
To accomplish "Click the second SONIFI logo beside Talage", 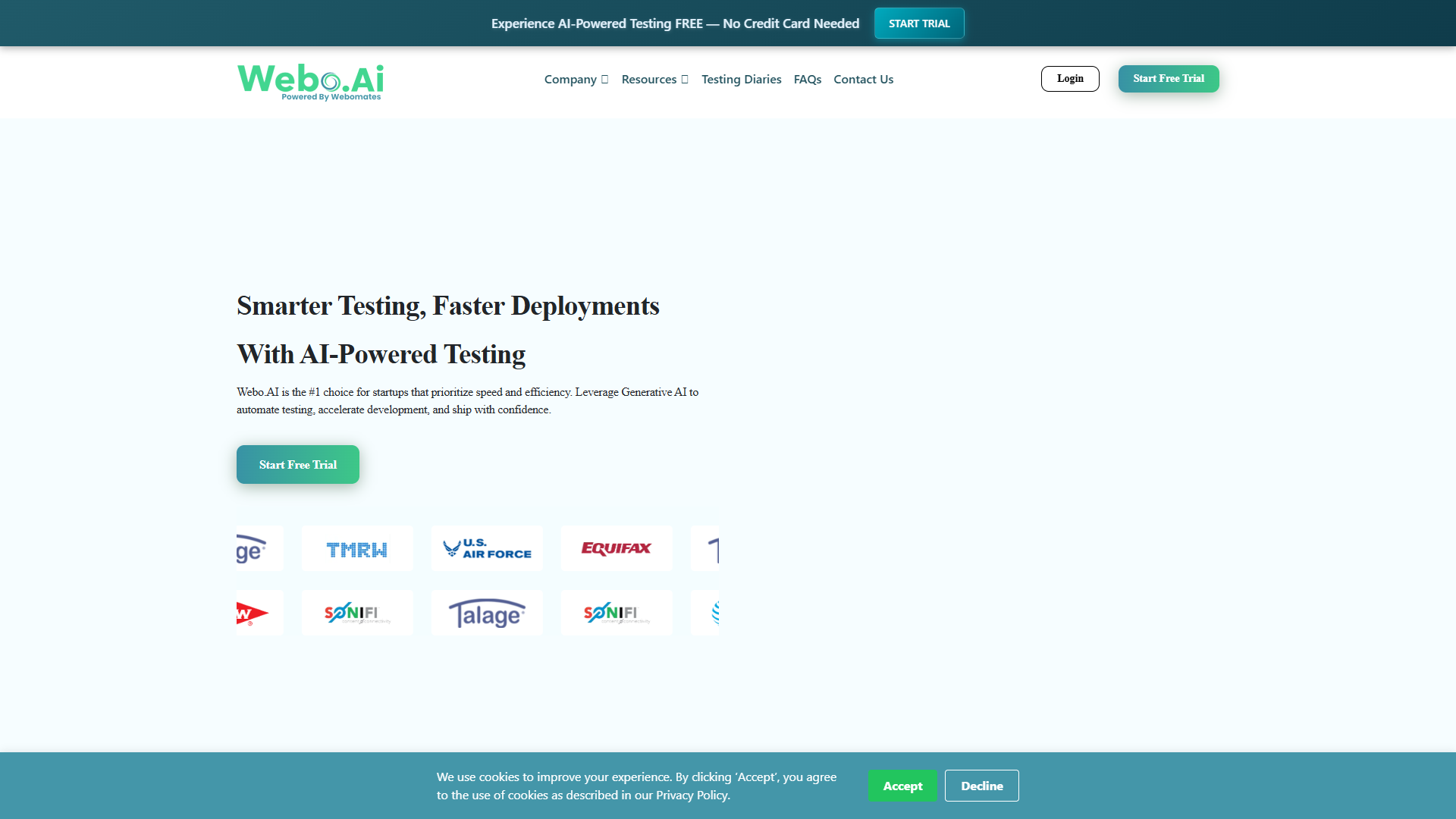I will (x=617, y=613).
